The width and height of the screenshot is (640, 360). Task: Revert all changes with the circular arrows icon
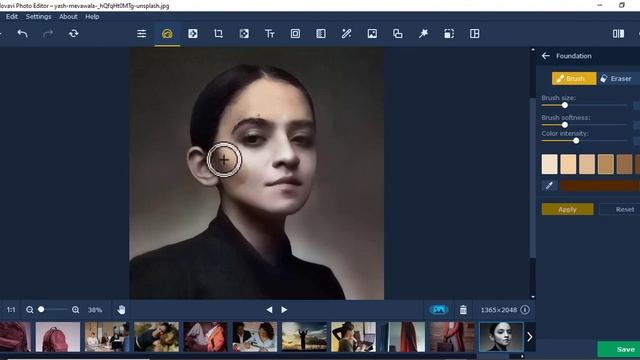pos(73,33)
